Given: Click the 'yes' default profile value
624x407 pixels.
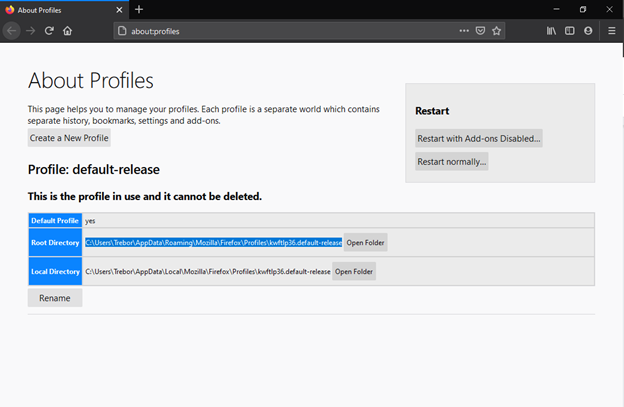Looking at the screenshot, I should [90, 221].
